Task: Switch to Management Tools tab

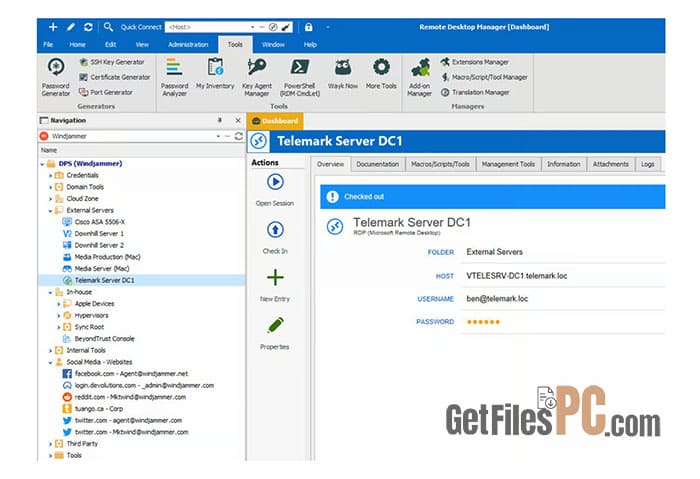Action: click(x=508, y=164)
